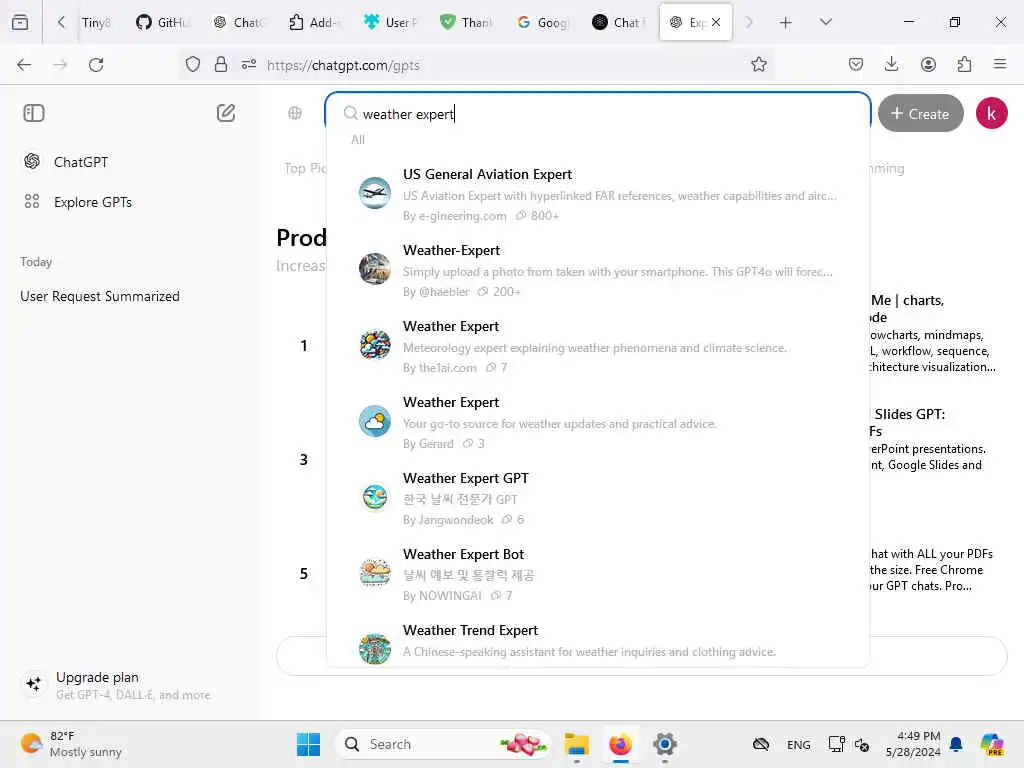Click the 'All' filter label in search results
This screenshot has height=768, width=1024.
(x=358, y=140)
